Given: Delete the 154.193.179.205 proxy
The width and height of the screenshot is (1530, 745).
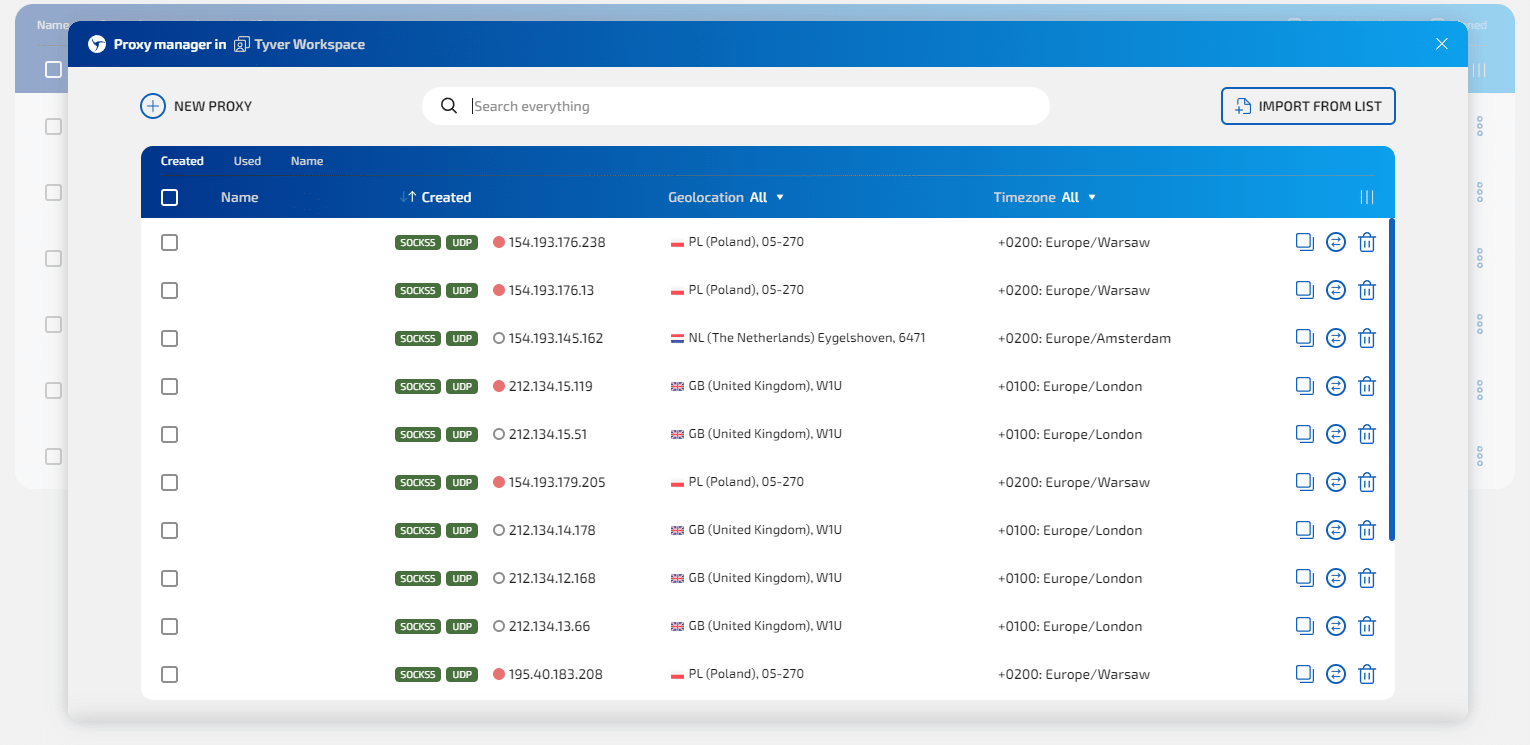Looking at the screenshot, I should point(1367,482).
